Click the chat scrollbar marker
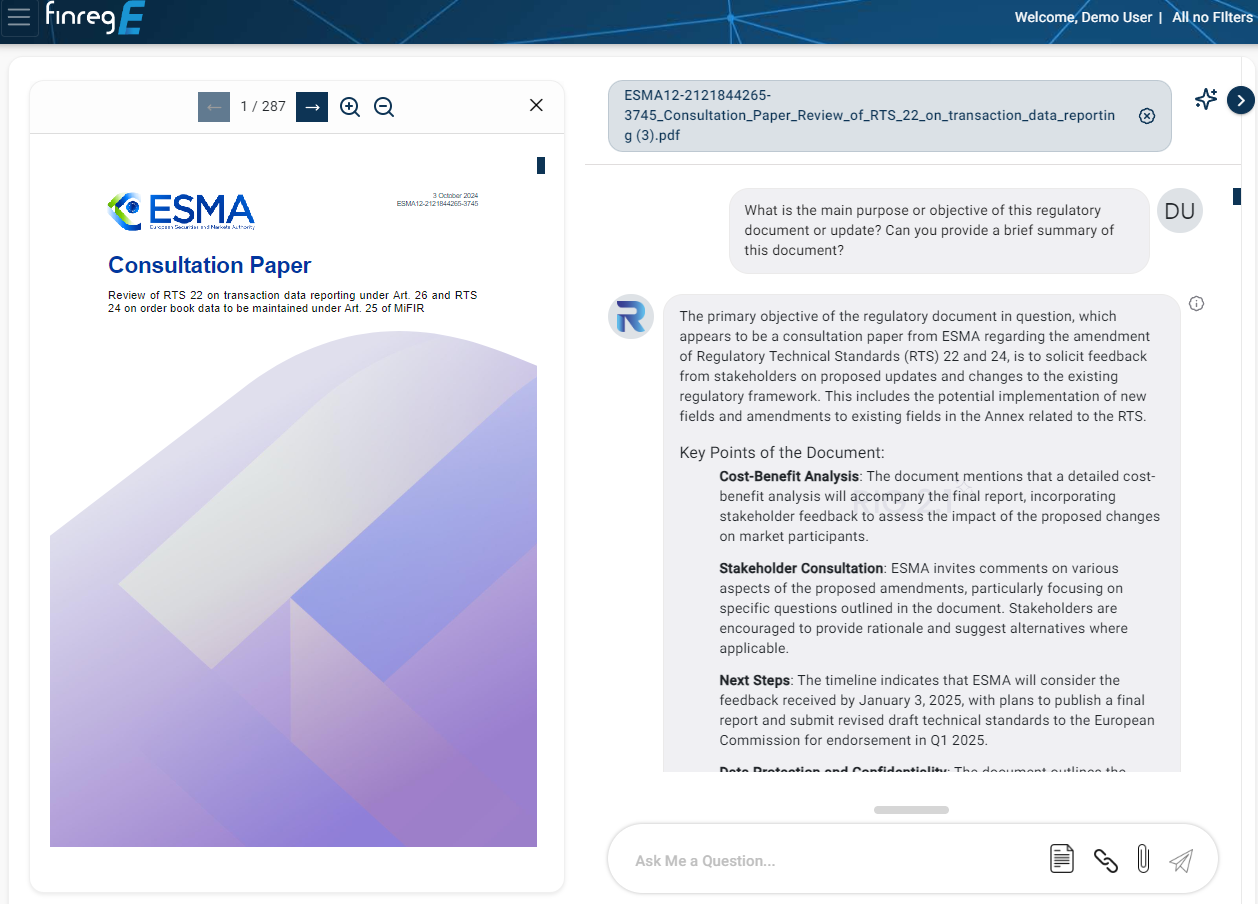This screenshot has height=904, width=1258. [1237, 196]
